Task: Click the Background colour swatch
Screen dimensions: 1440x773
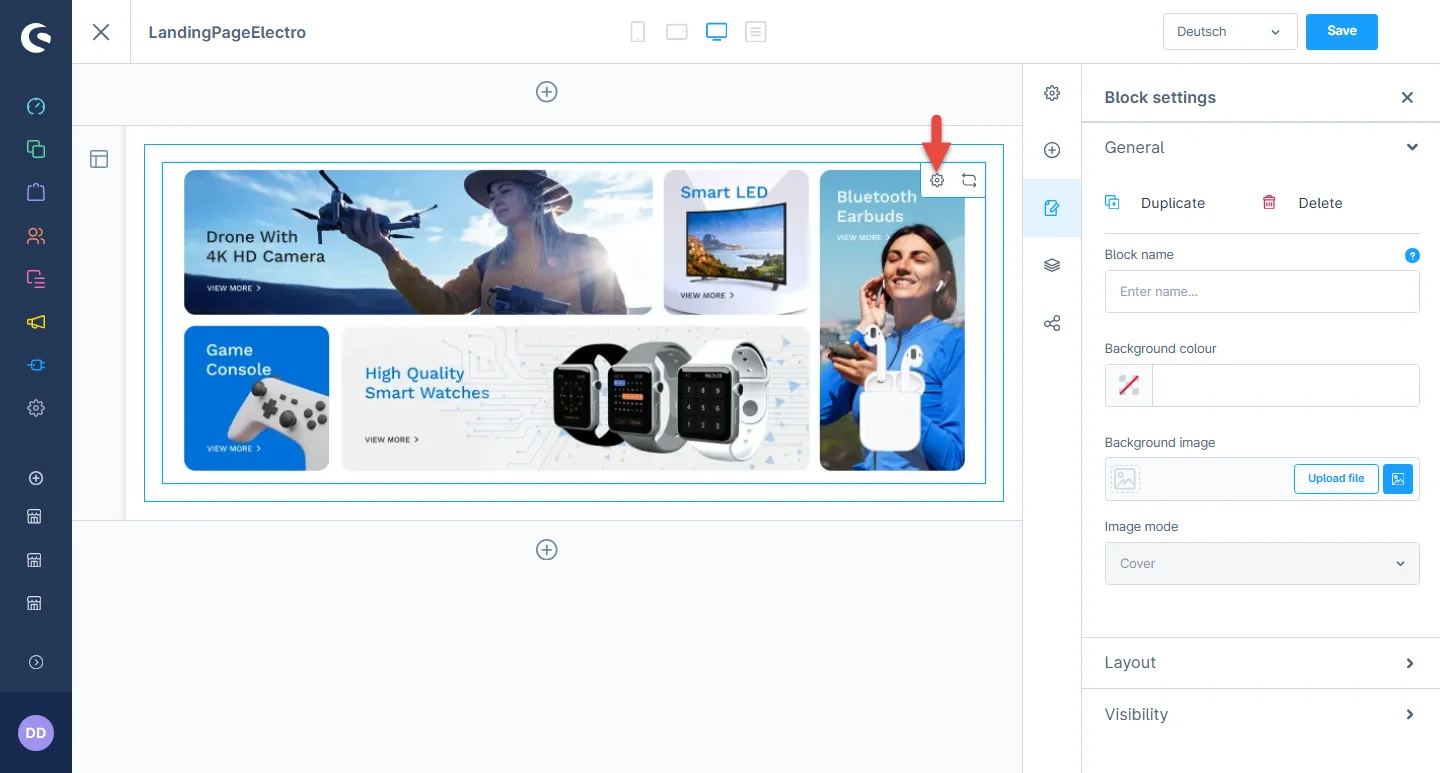Action: click(1129, 386)
